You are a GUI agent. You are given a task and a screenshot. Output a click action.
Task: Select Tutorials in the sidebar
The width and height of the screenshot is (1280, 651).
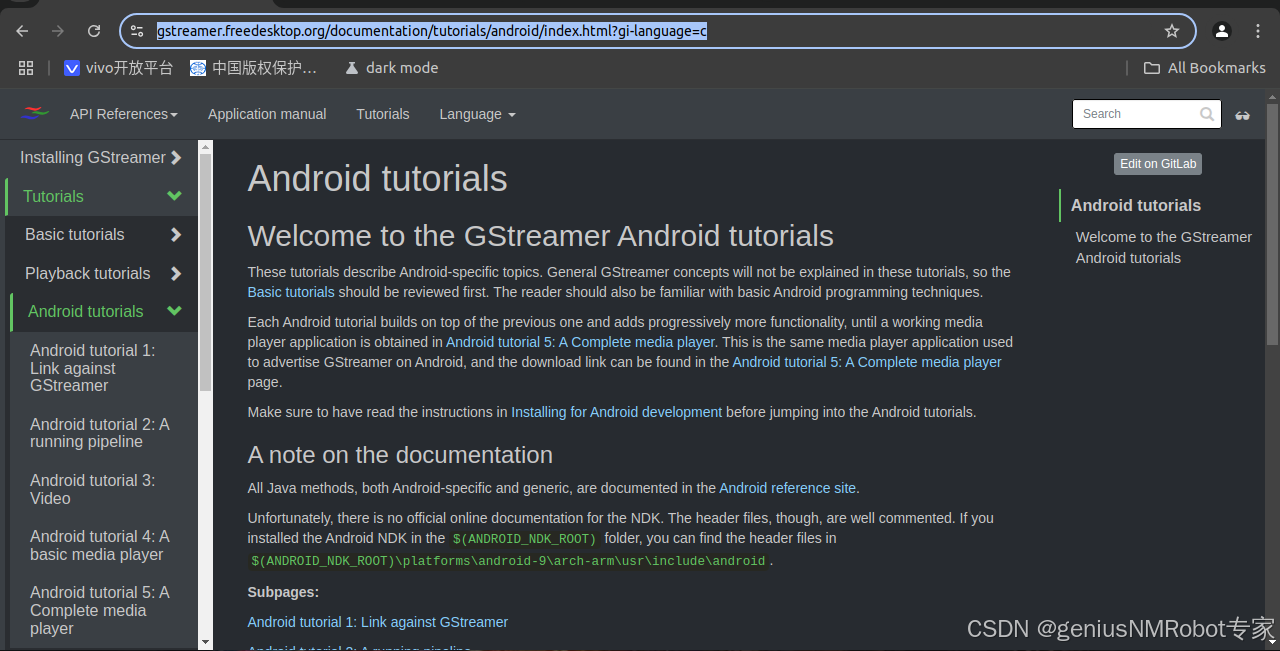click(53, 196)
